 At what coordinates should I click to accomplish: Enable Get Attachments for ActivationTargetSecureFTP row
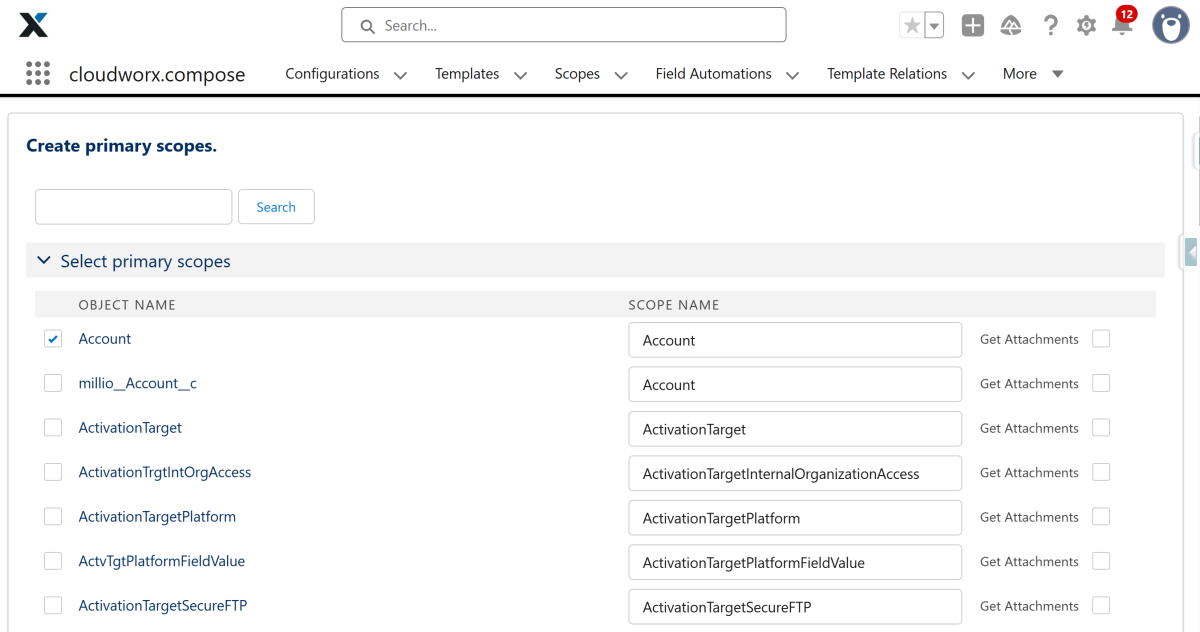click(1101, 606)
